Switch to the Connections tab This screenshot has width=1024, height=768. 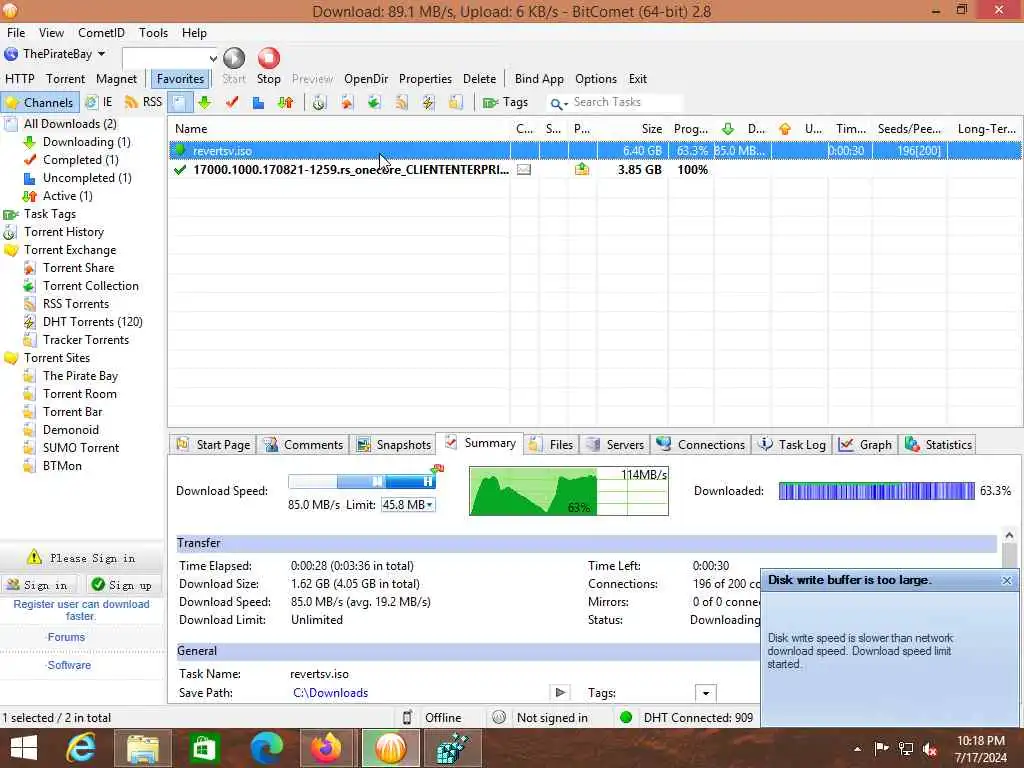(x=701, y=445)
